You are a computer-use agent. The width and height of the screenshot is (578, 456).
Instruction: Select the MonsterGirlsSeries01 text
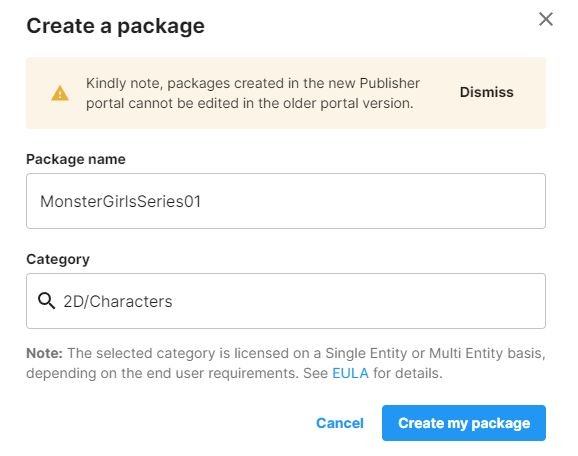coord(121,201)
